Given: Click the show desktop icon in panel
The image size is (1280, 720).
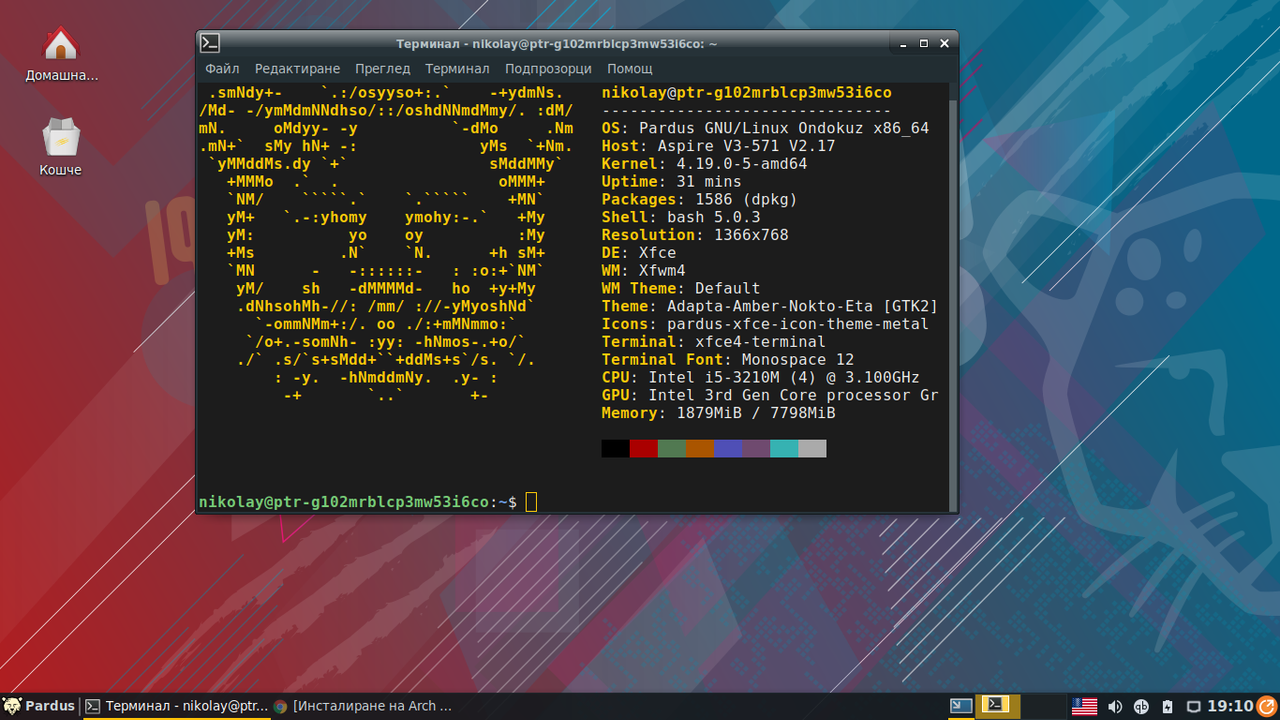Looking at the screenshot, I should pos(961,706).
